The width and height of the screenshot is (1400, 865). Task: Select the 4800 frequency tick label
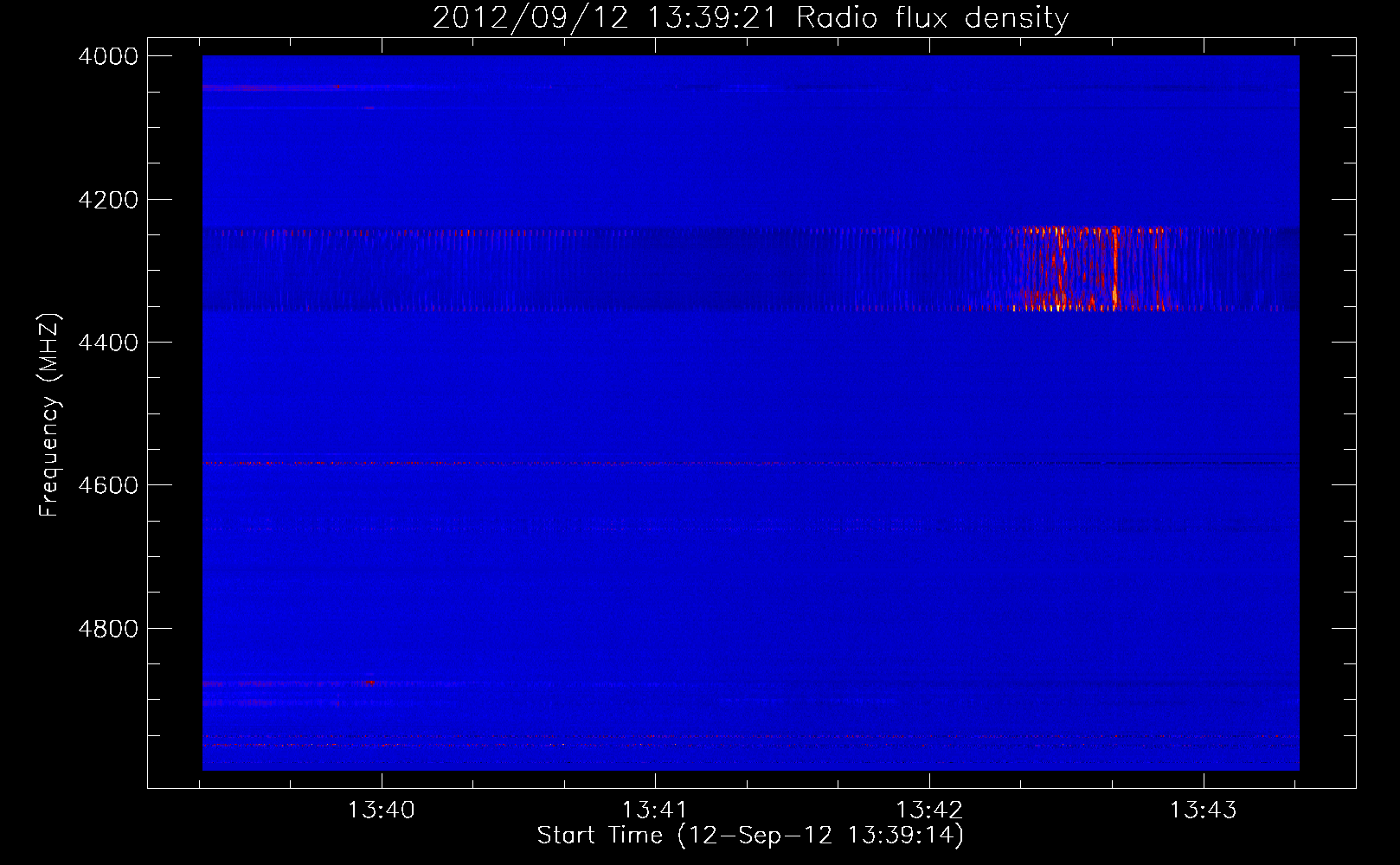[x=108, y=629]
